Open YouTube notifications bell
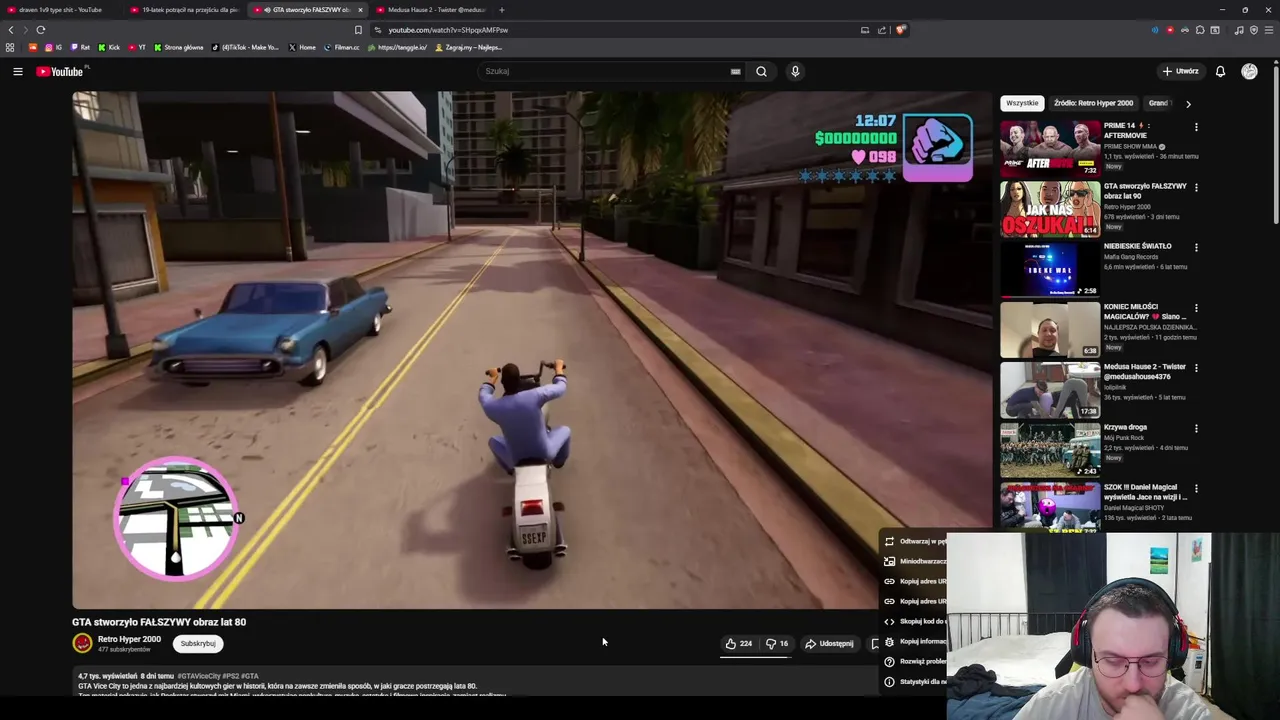The image size is (1280, 720). (1220, 71)
